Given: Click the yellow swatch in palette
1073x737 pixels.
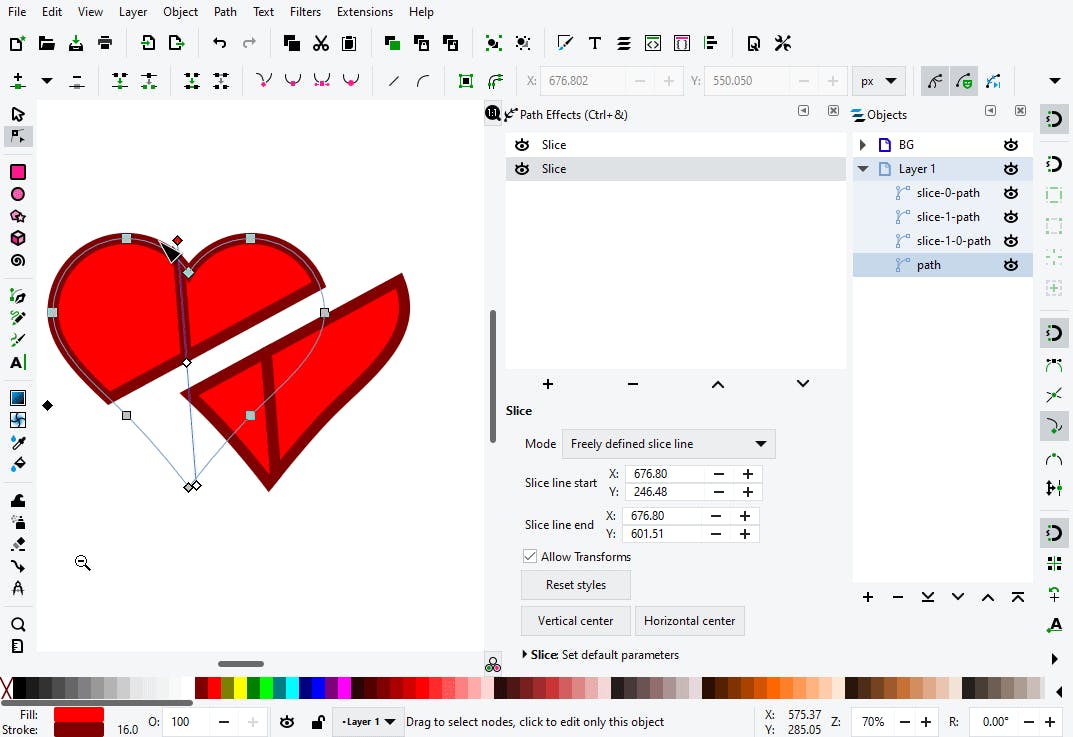Looking at the screenshot, I should coord(241,688).
